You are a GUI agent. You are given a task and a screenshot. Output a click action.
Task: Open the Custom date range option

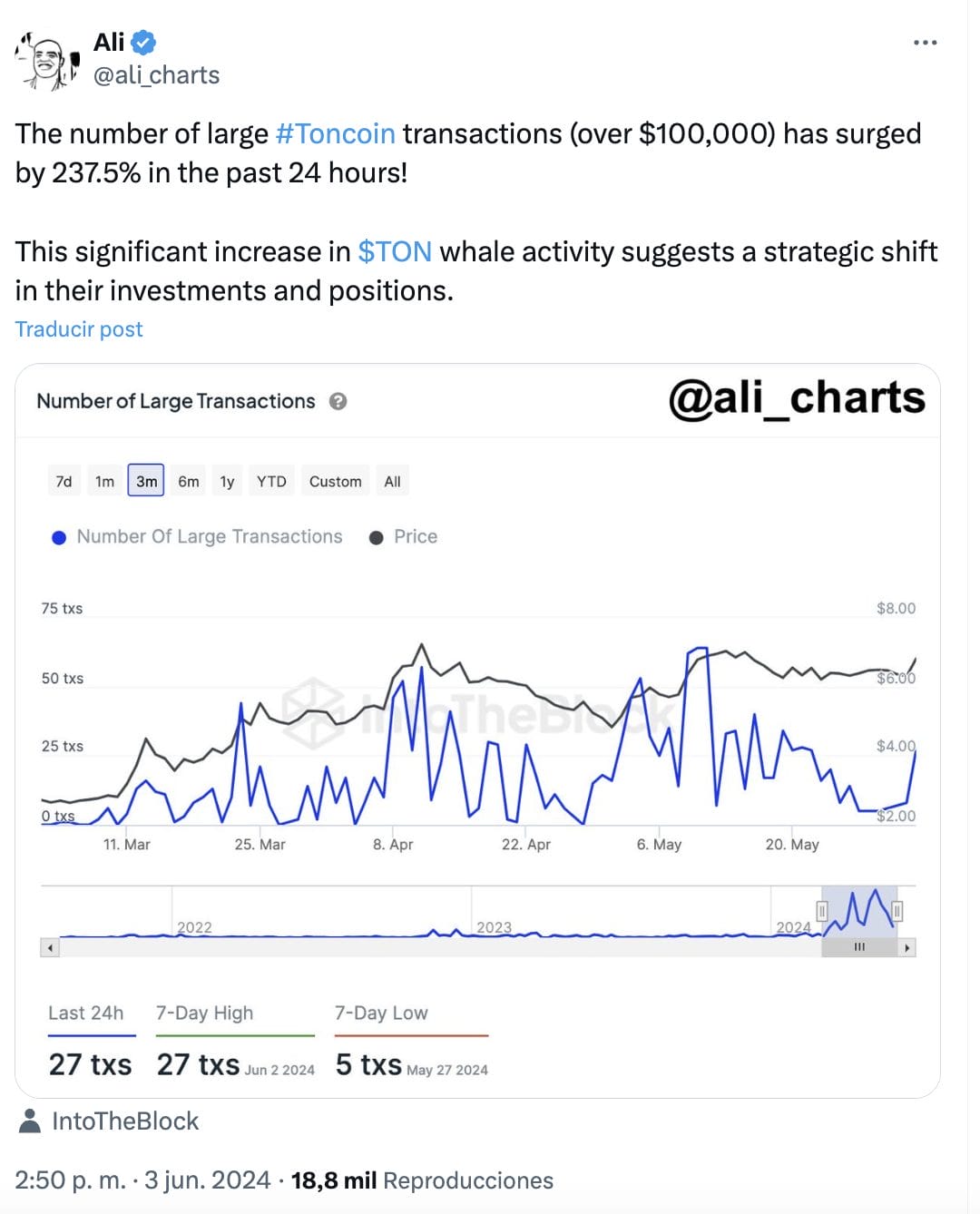click(x=335, y=482)
